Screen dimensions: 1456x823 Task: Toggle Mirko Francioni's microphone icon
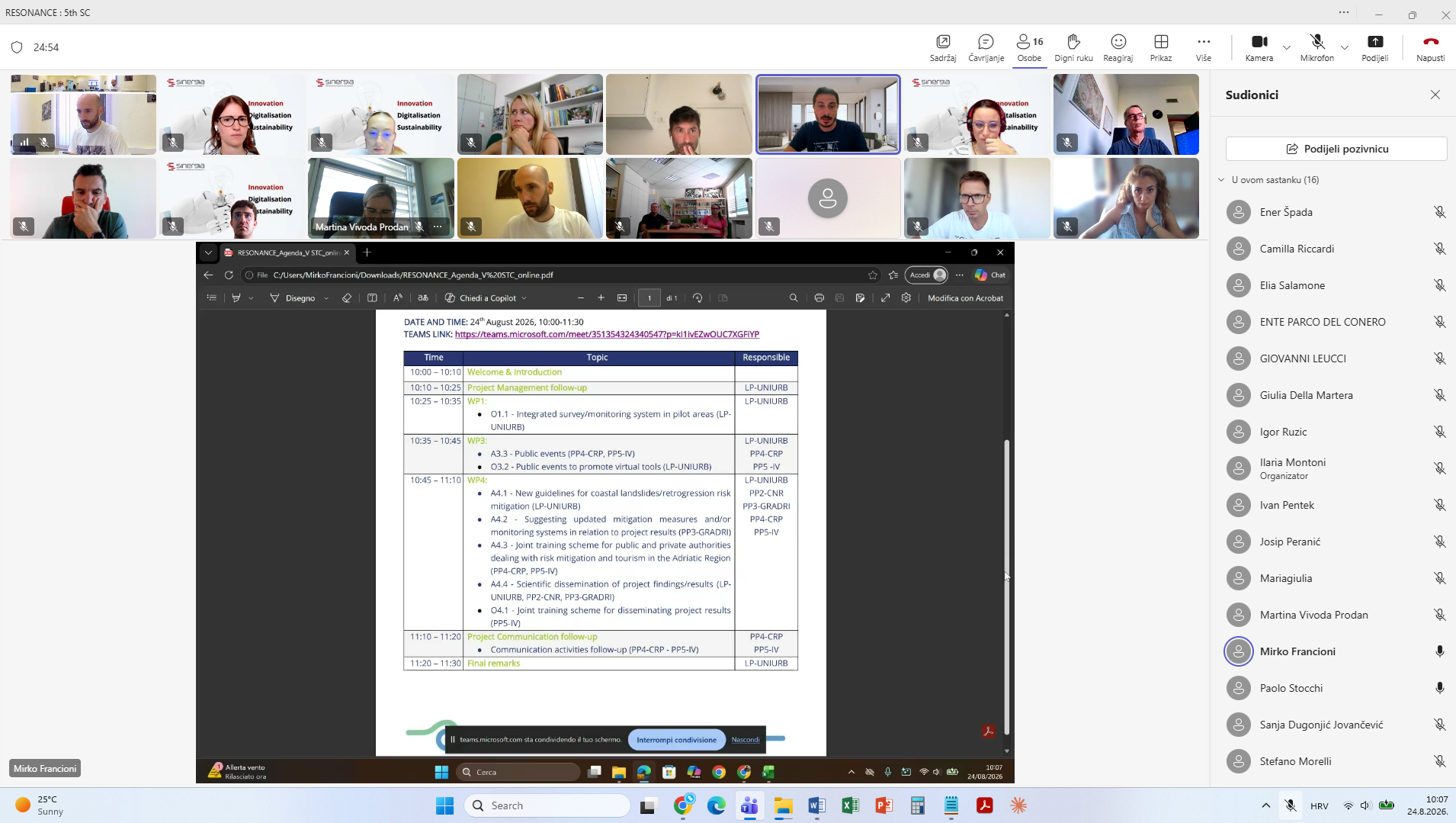click(1439, 651)
